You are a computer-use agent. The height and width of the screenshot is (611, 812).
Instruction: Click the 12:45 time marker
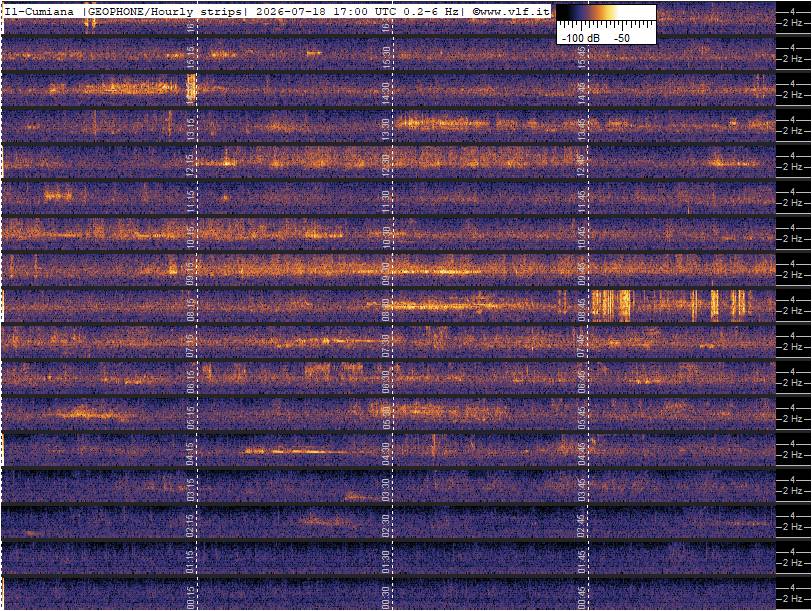tap(582, 166)
